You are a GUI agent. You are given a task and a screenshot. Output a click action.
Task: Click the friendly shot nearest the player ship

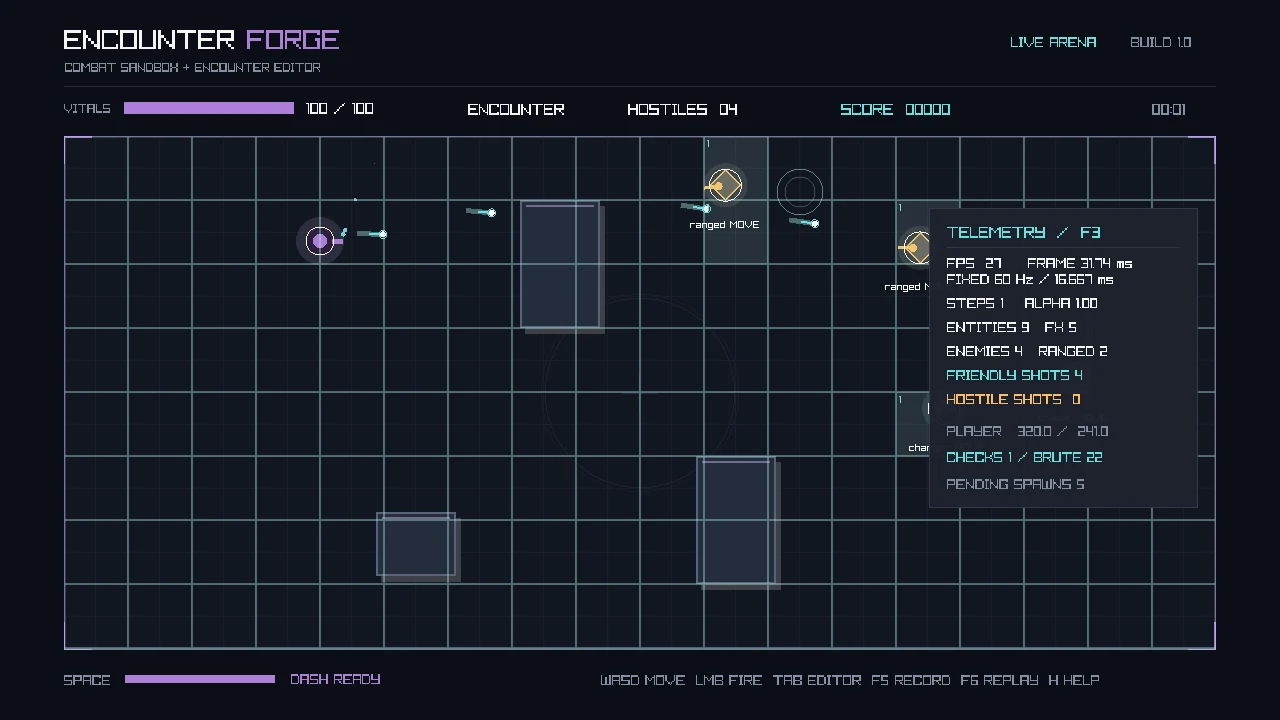click(x=372, y=234)
